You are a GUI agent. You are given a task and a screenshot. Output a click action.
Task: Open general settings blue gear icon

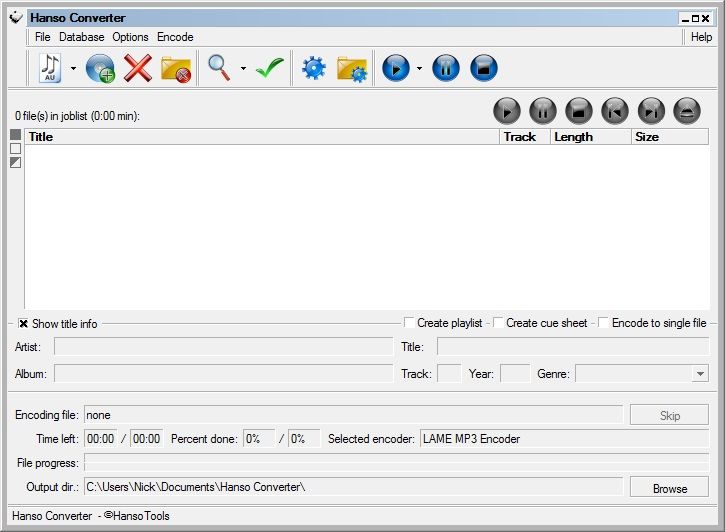click(314, 68)
